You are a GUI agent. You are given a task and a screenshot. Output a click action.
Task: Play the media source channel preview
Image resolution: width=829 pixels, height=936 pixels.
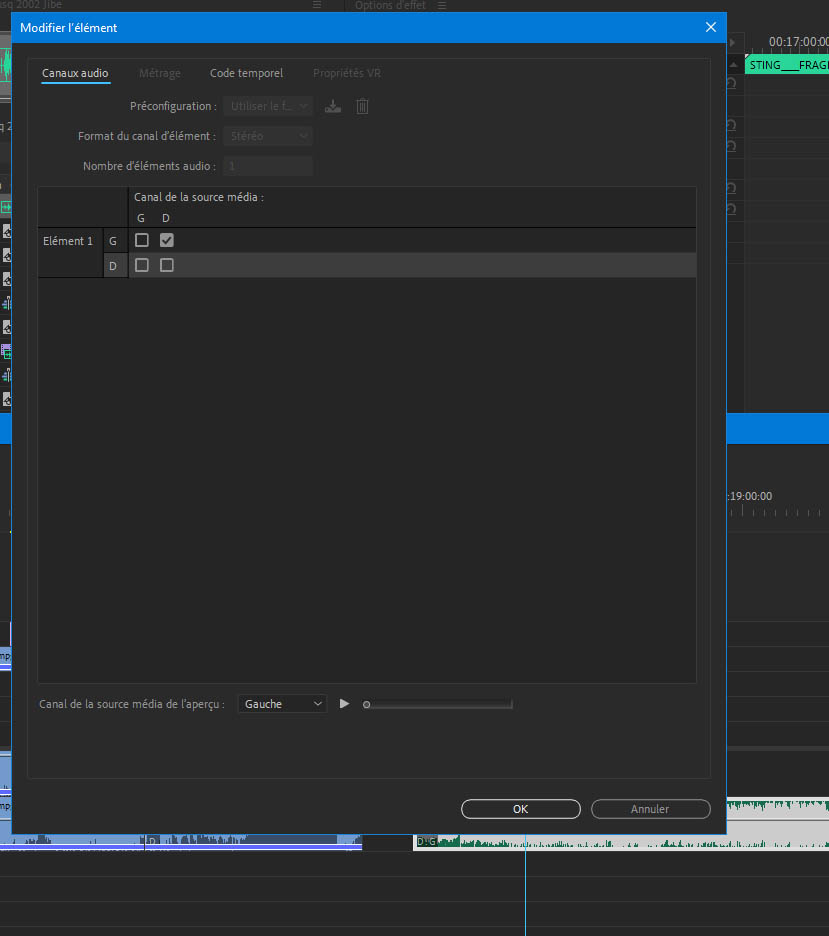click(344, 704)
